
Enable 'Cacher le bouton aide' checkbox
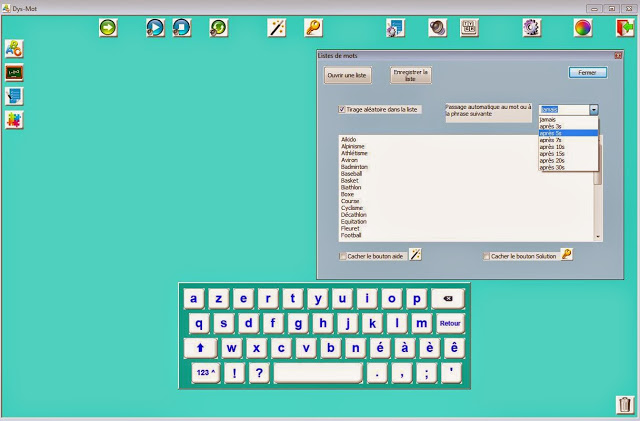click(x=344, y=256)
